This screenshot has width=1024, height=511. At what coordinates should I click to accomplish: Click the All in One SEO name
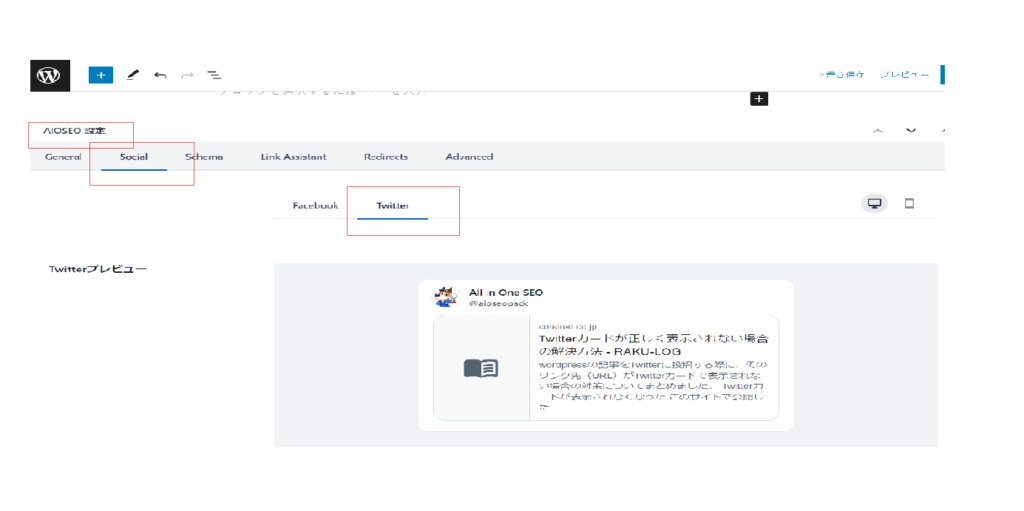505,292
